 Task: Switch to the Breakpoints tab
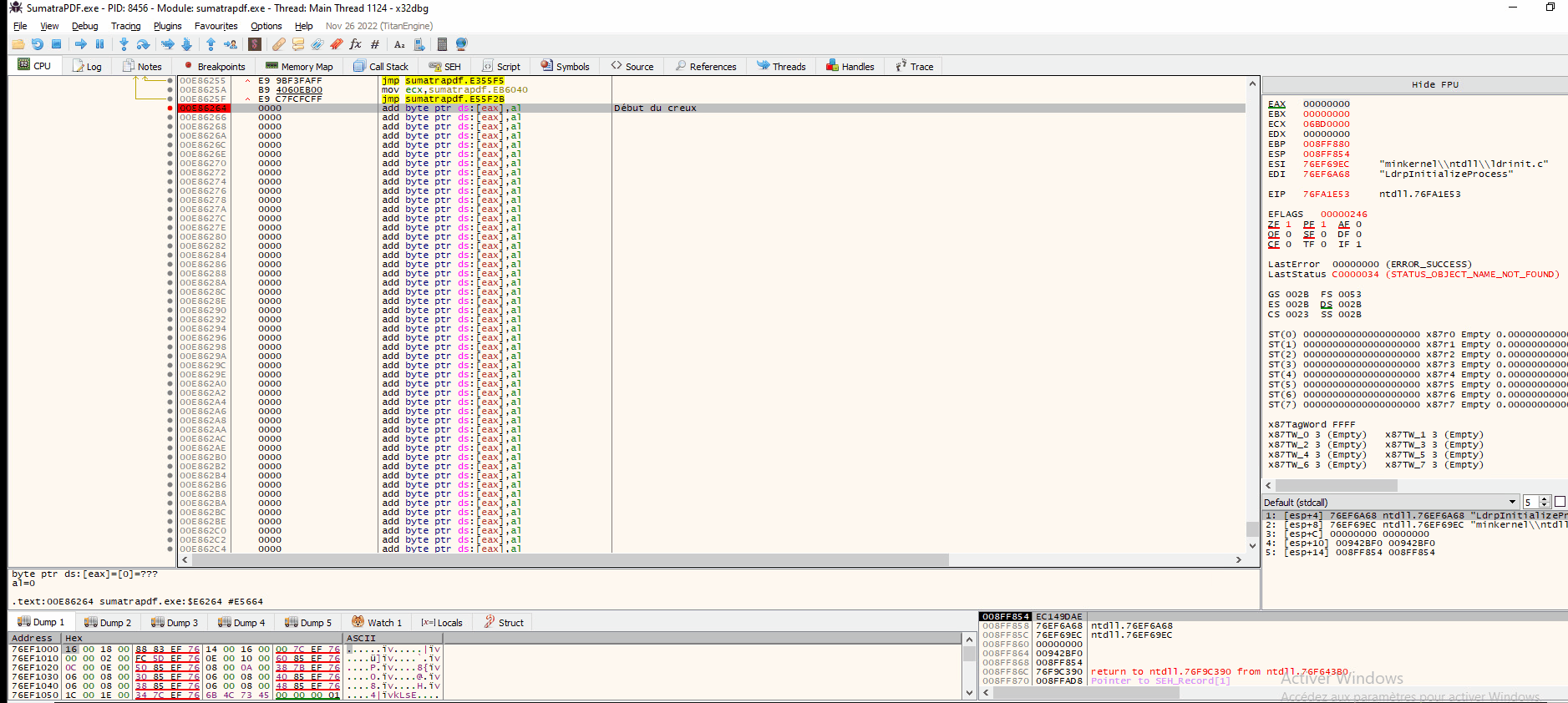[215, 66]
